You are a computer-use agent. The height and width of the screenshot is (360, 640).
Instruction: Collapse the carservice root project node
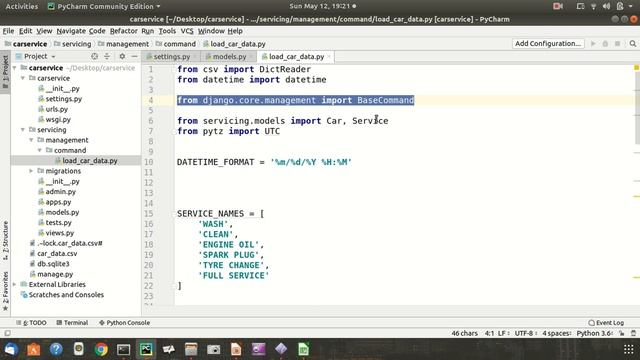point(15,68)
